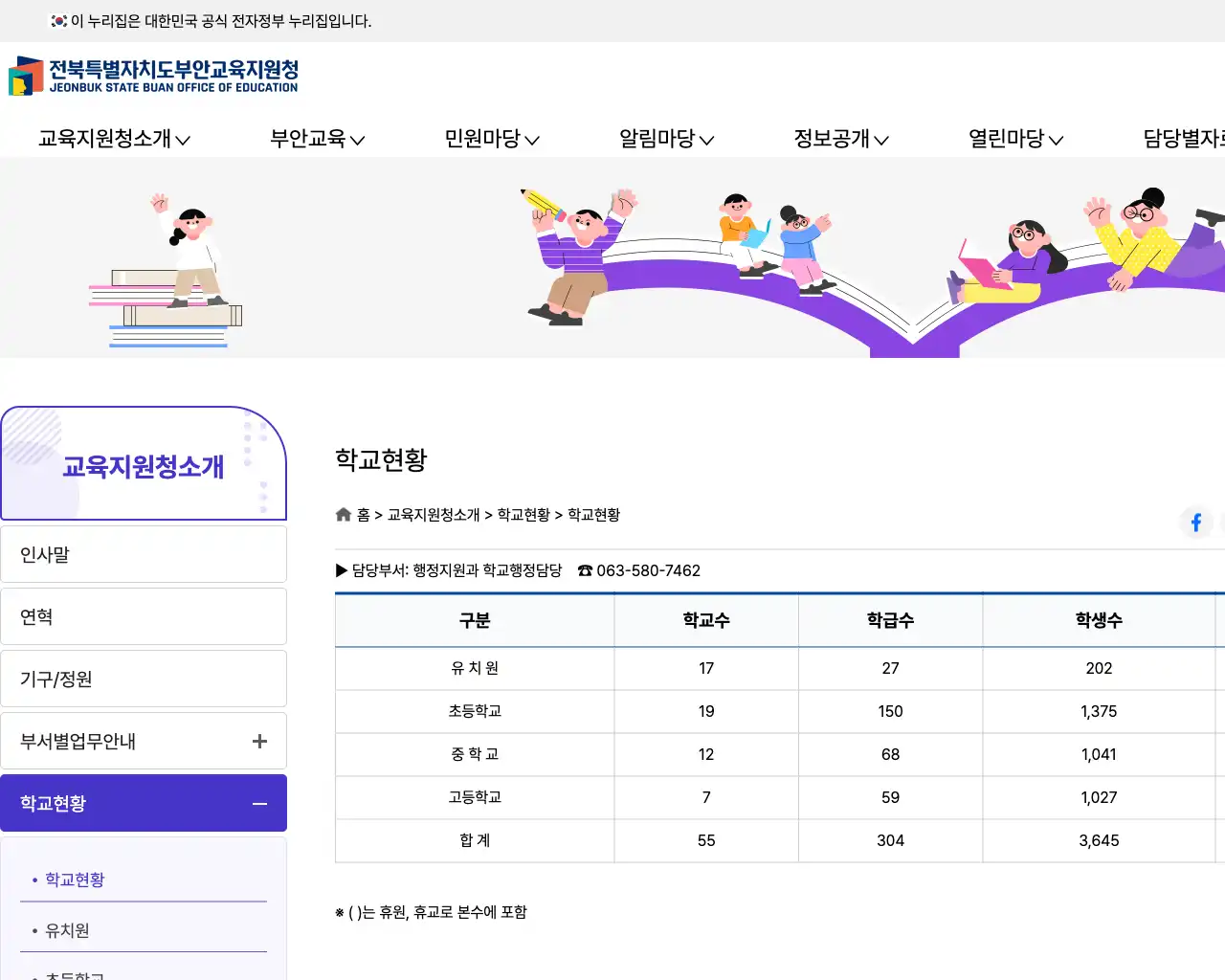Click the 담당부서 행정지원과 학교행정담당 text
The height and width of the screenshot is (980, 1225).
457,570
